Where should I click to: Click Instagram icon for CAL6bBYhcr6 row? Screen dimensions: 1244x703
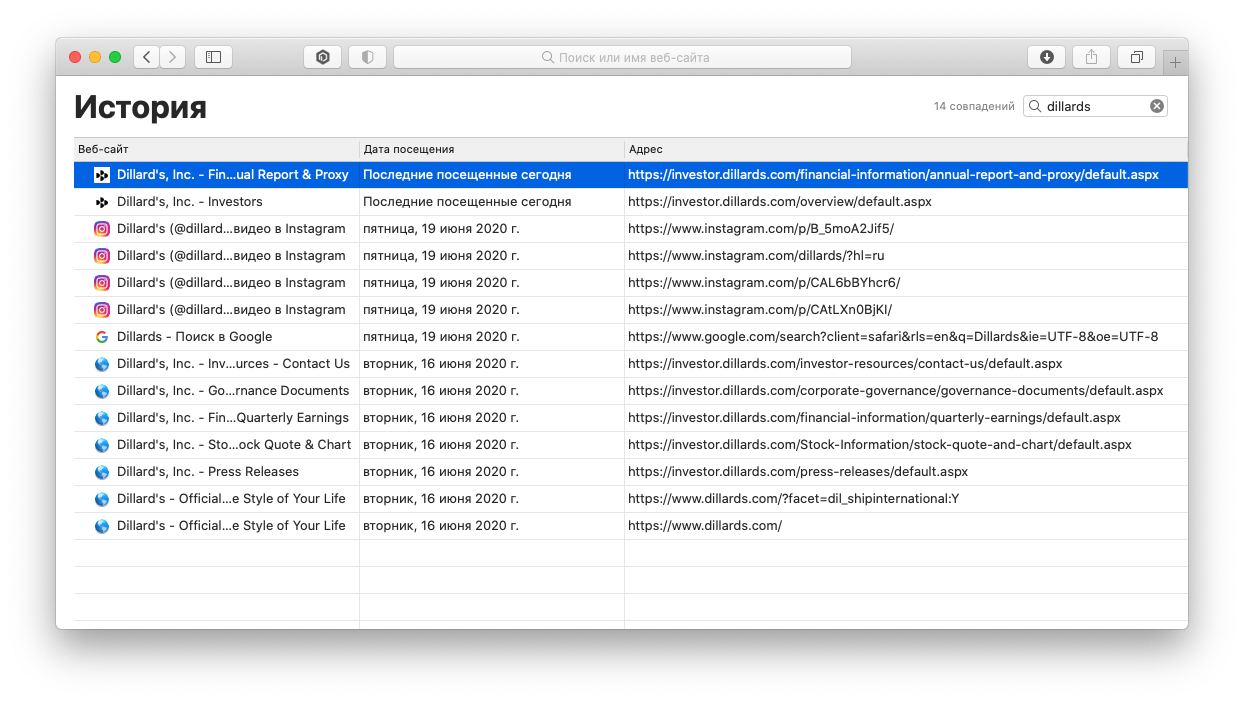(x=102, y=283)
